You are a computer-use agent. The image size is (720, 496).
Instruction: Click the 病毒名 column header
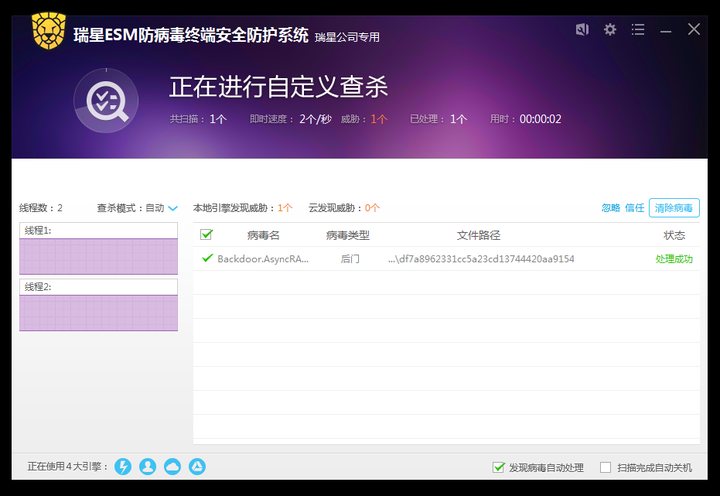pos(263,235)
